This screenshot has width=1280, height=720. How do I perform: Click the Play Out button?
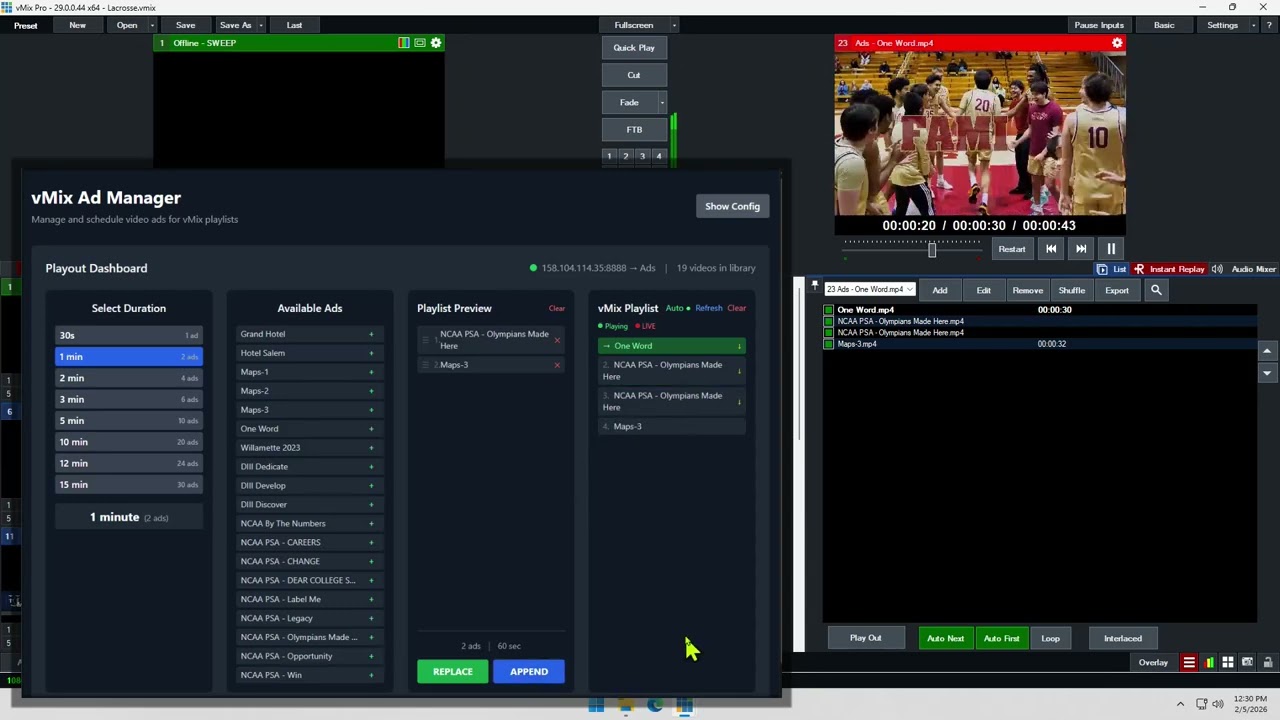(866, 638)
